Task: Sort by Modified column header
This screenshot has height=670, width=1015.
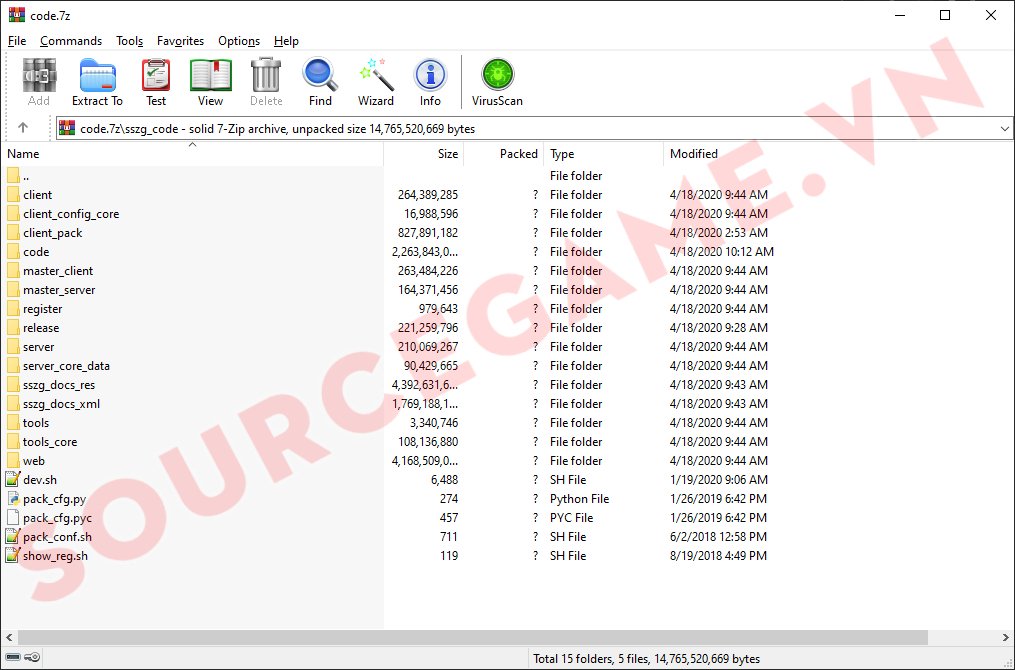Action: click(694, 154)
